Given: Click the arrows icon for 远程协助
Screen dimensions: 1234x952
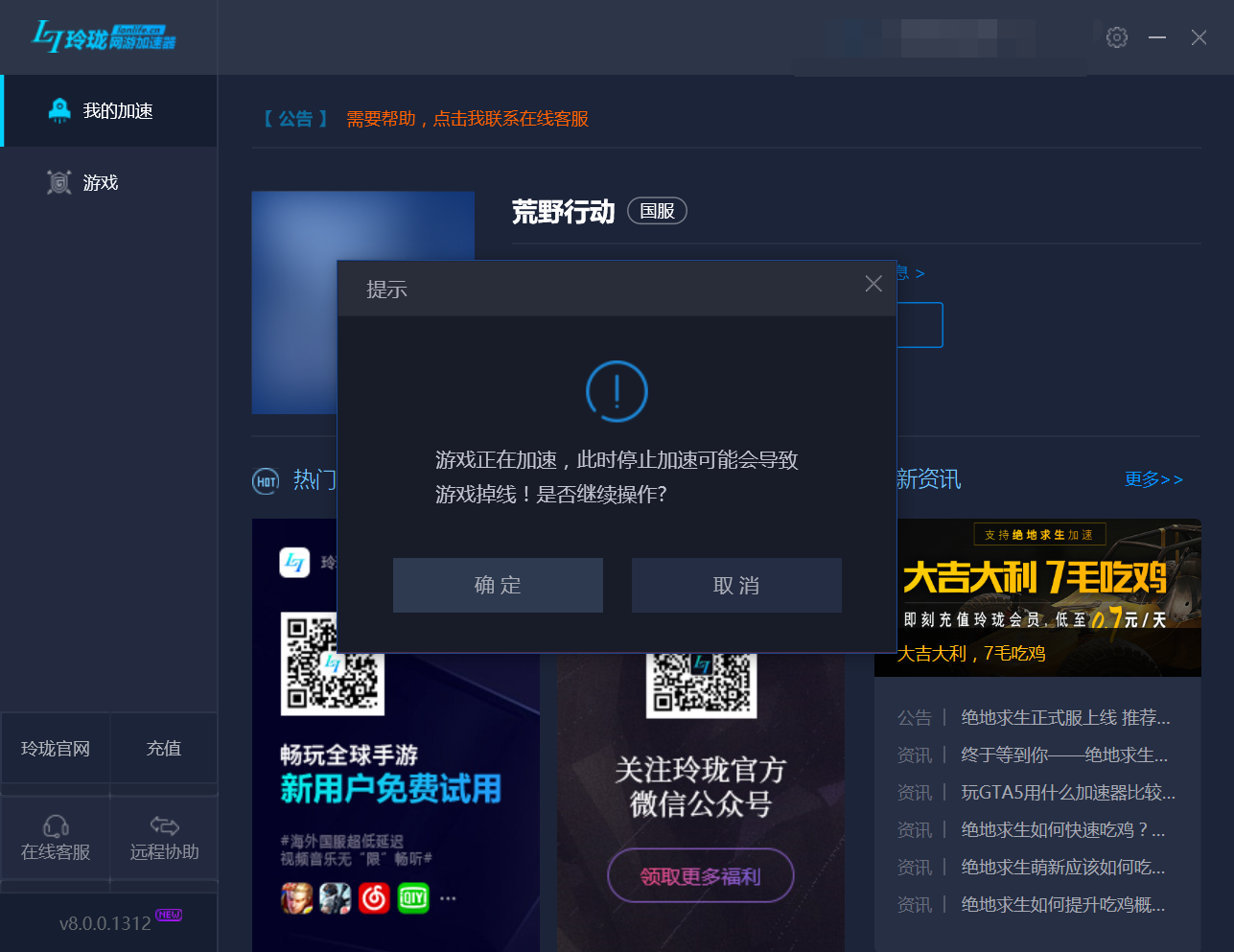Looking at the screenshot, I should [163, 824].
